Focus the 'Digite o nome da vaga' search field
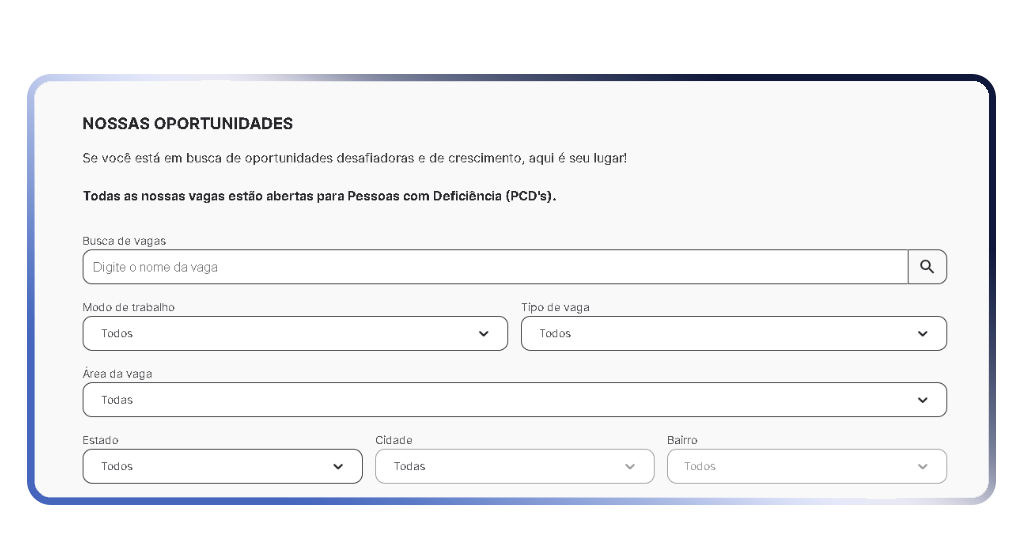This screenshot has width=1024, height=536. click(x=495, y=267)
